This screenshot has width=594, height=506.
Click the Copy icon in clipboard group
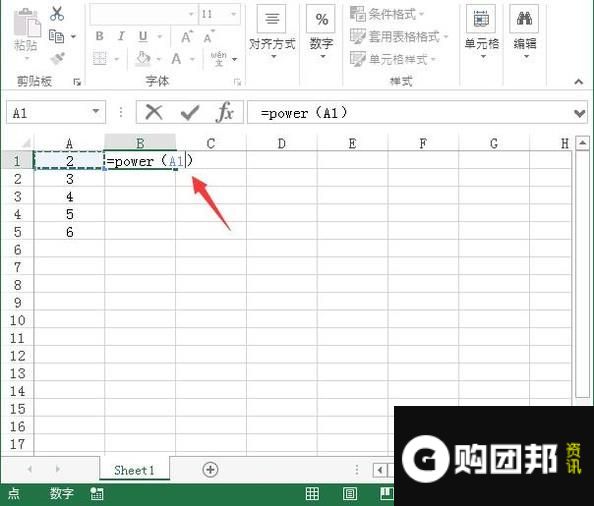(56, 36)
